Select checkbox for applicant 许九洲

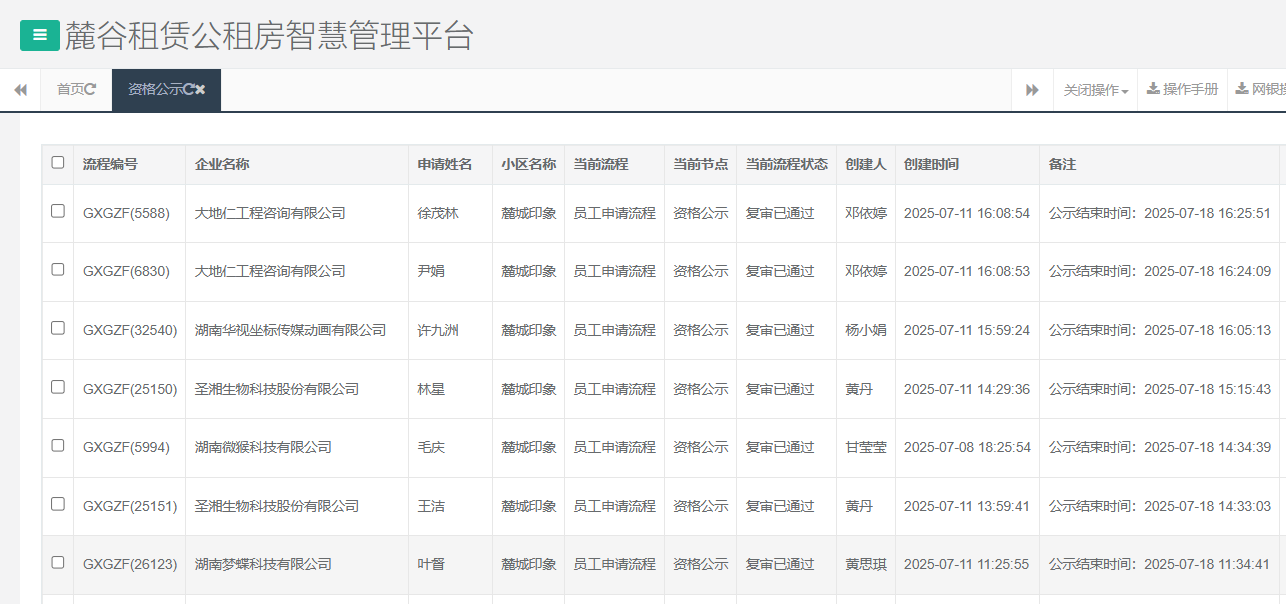58,328
